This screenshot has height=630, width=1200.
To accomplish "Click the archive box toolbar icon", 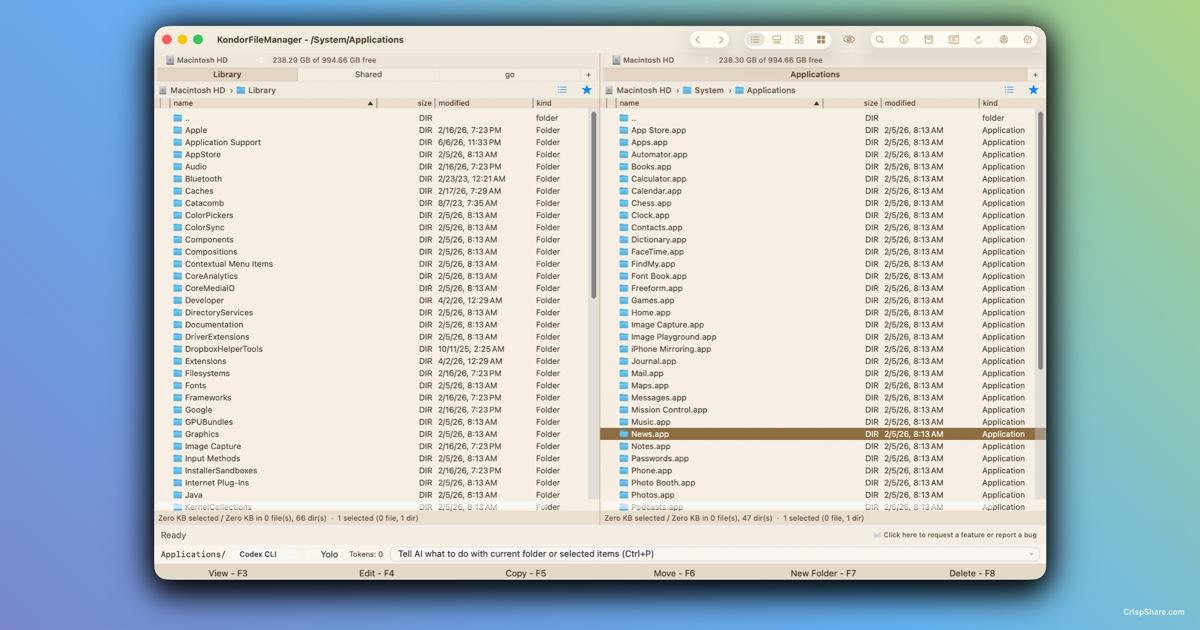I will coord(928,40).
